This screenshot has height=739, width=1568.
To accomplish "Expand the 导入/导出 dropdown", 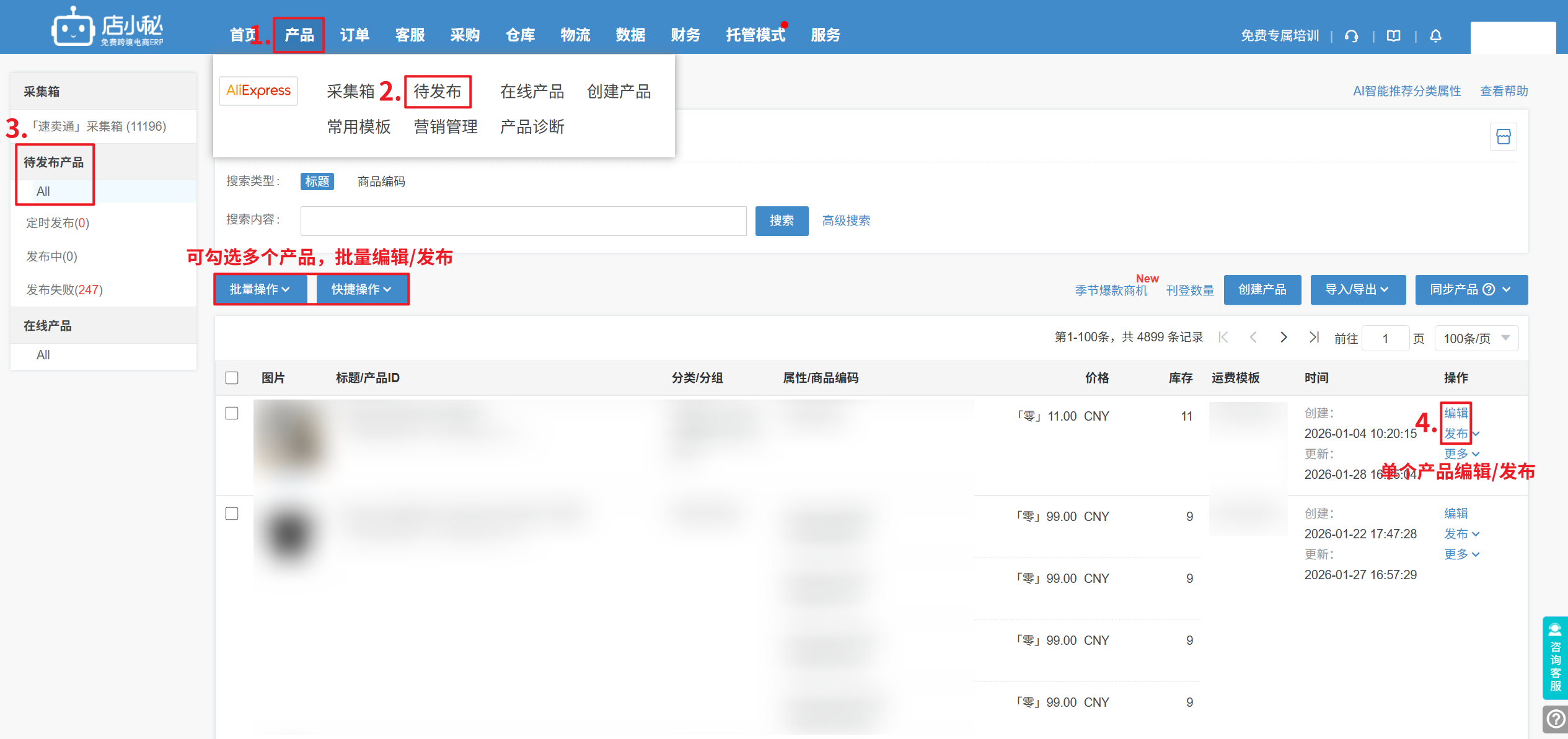I will coord(1357,289).
